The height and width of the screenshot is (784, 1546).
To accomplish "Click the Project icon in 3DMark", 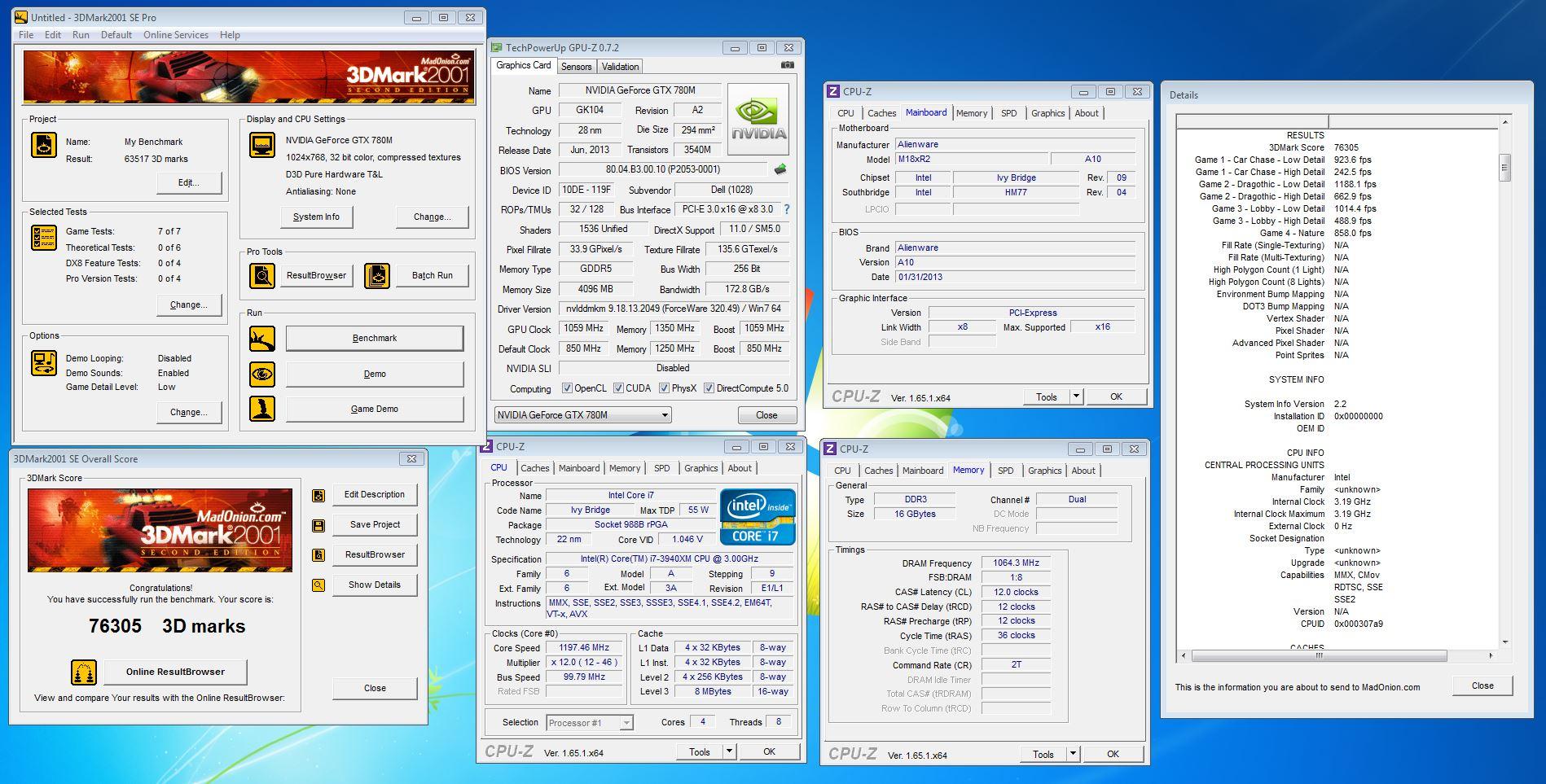I will (44, 145).
